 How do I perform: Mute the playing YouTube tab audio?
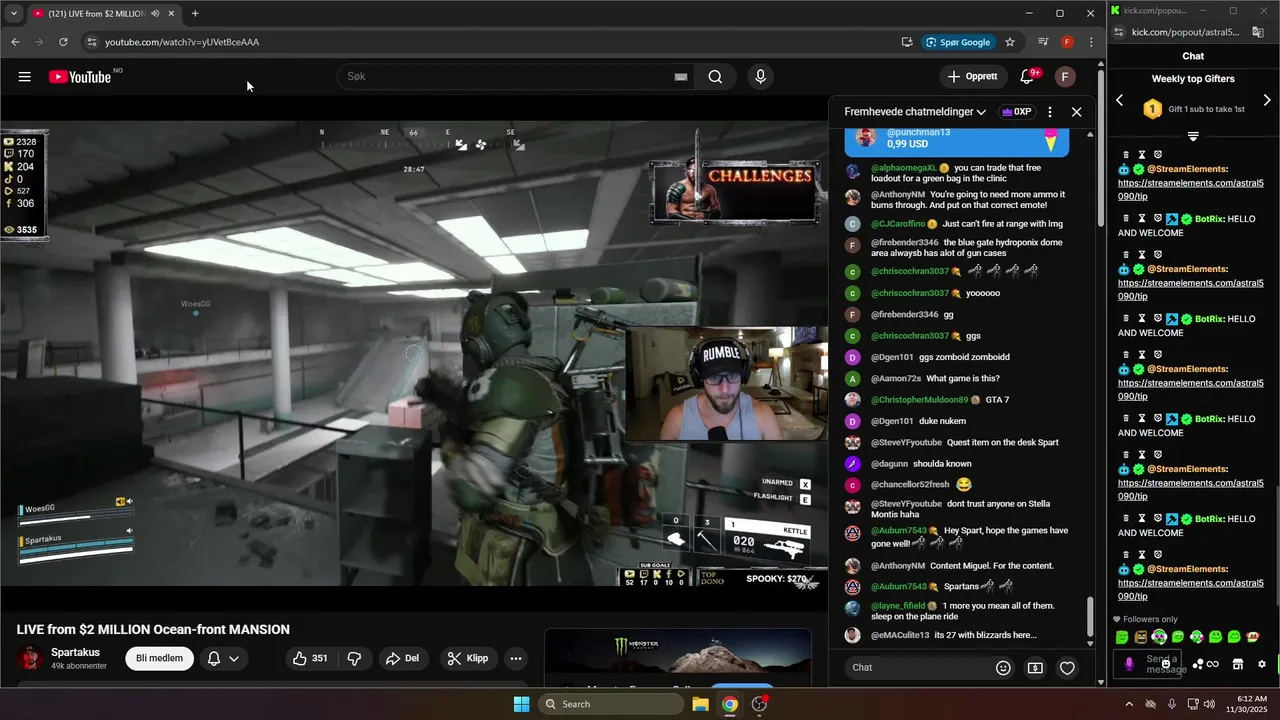155,13
